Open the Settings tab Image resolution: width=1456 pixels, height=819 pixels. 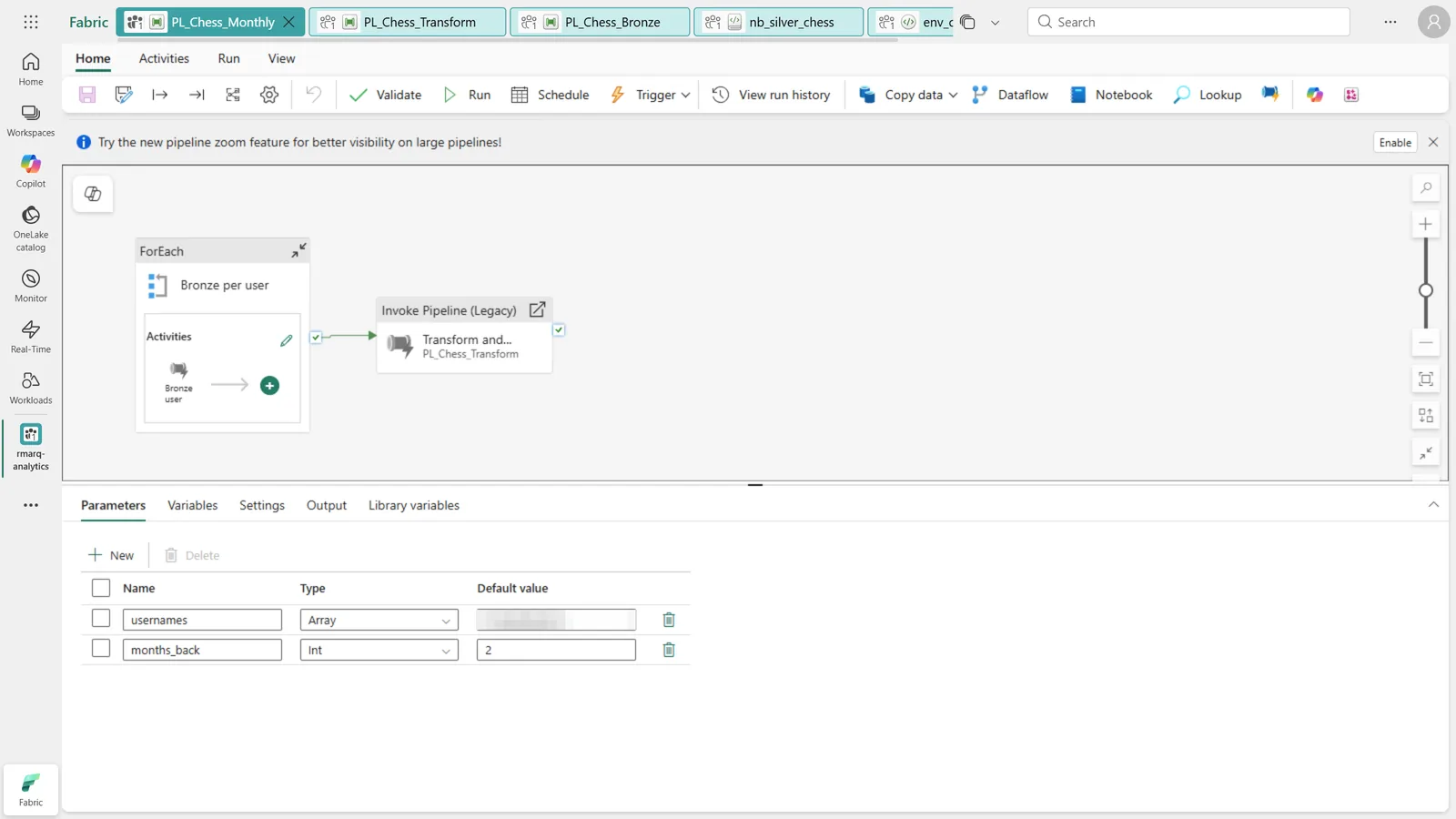coord(262,505)
